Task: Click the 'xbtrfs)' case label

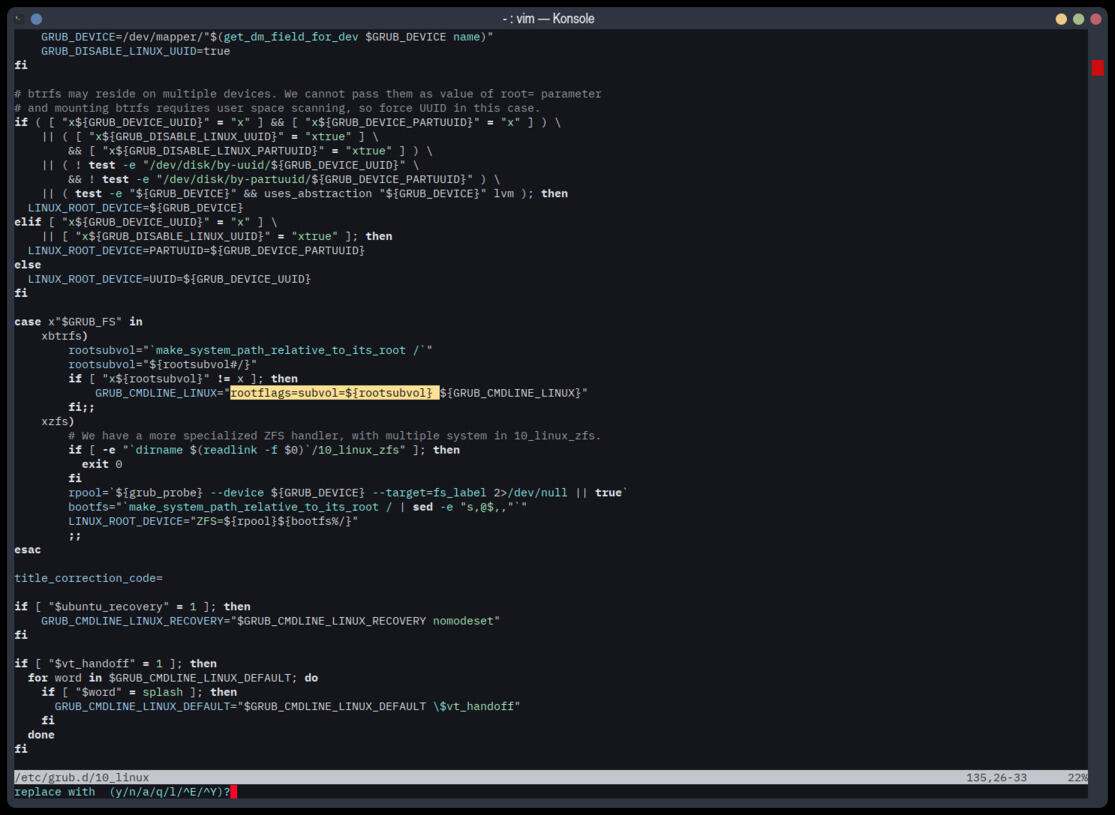Action: [x=65, y=336]
